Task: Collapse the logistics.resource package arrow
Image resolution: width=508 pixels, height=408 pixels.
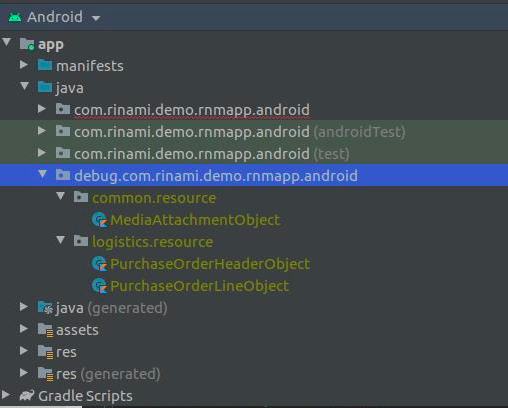Action: click(61, 240)
